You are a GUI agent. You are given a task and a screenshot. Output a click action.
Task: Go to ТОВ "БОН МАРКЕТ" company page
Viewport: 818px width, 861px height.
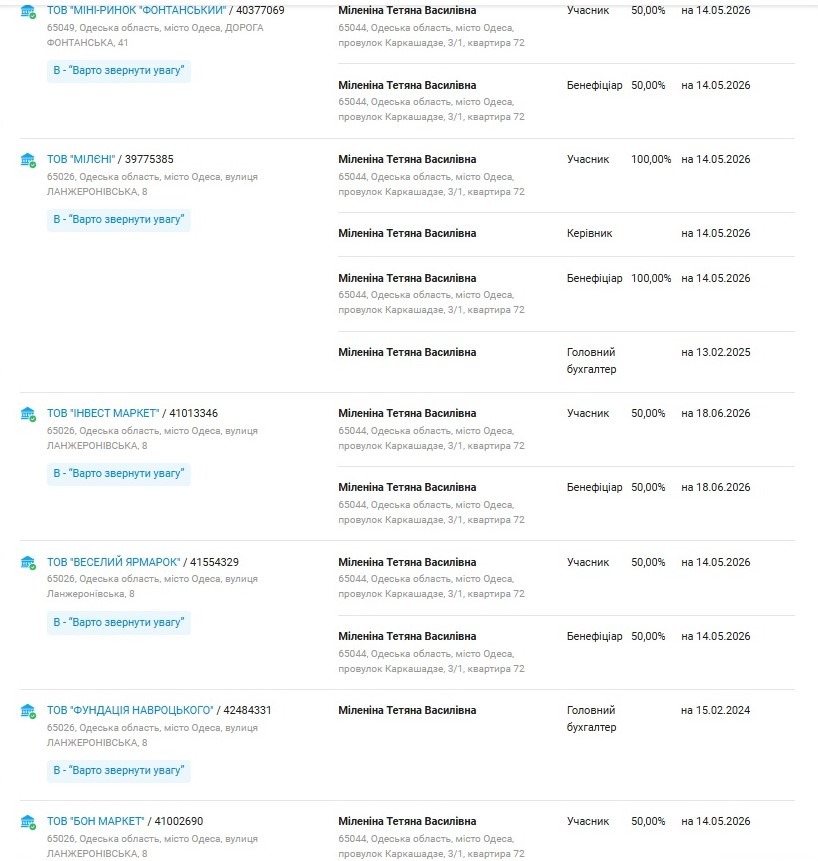(x=96, y=821)
